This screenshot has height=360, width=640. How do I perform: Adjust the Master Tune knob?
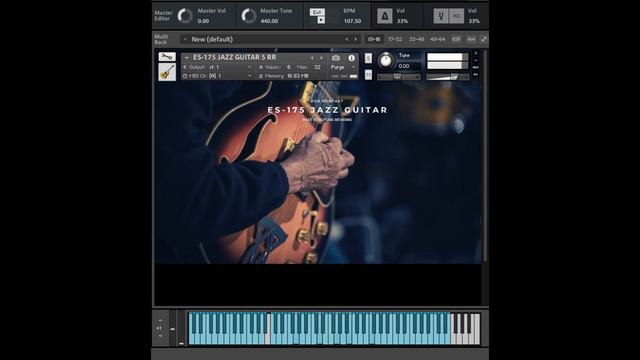[249, 16]
